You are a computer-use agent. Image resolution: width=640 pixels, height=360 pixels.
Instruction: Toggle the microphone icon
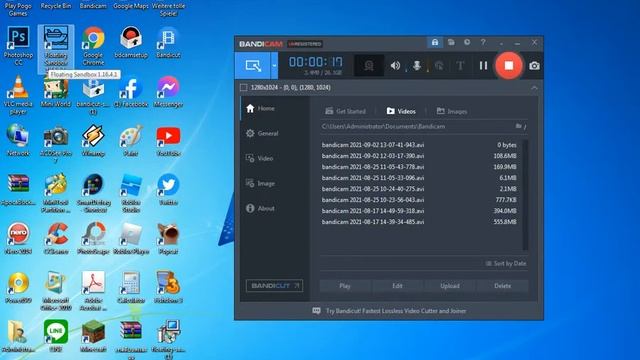417,65
